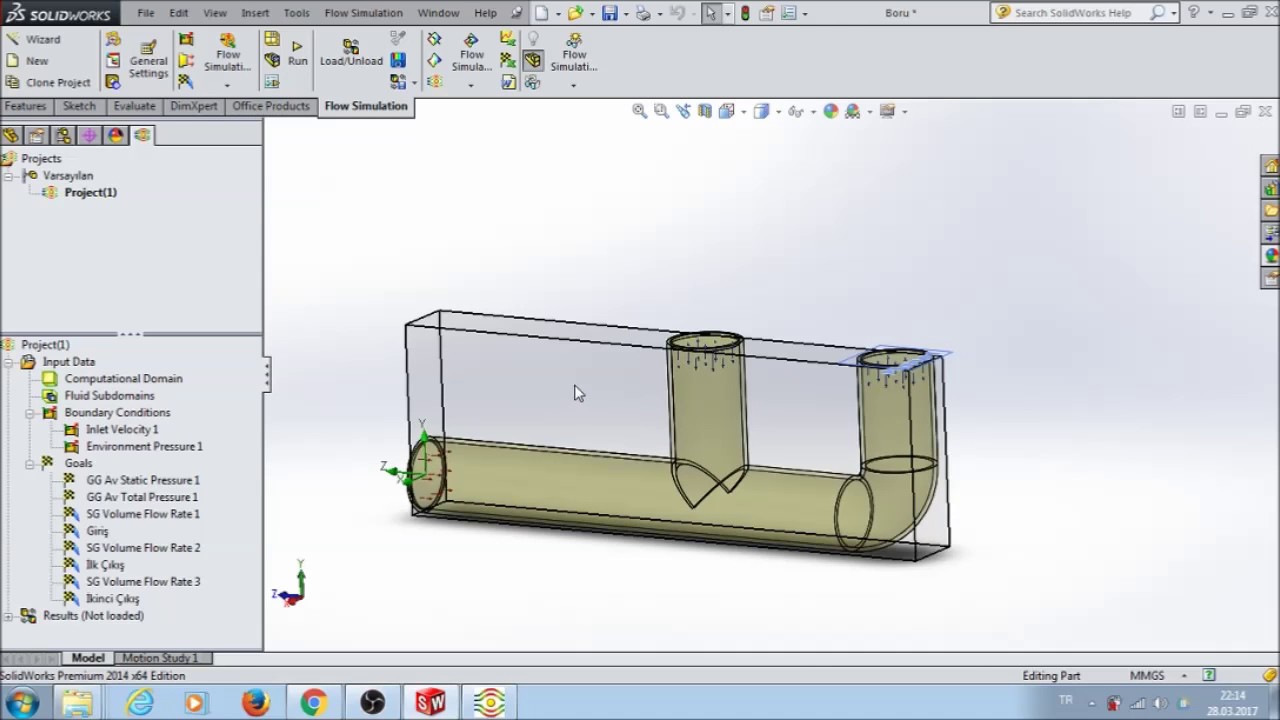
Task: Open the Flow Simulation menu
Action: (363, 13)
